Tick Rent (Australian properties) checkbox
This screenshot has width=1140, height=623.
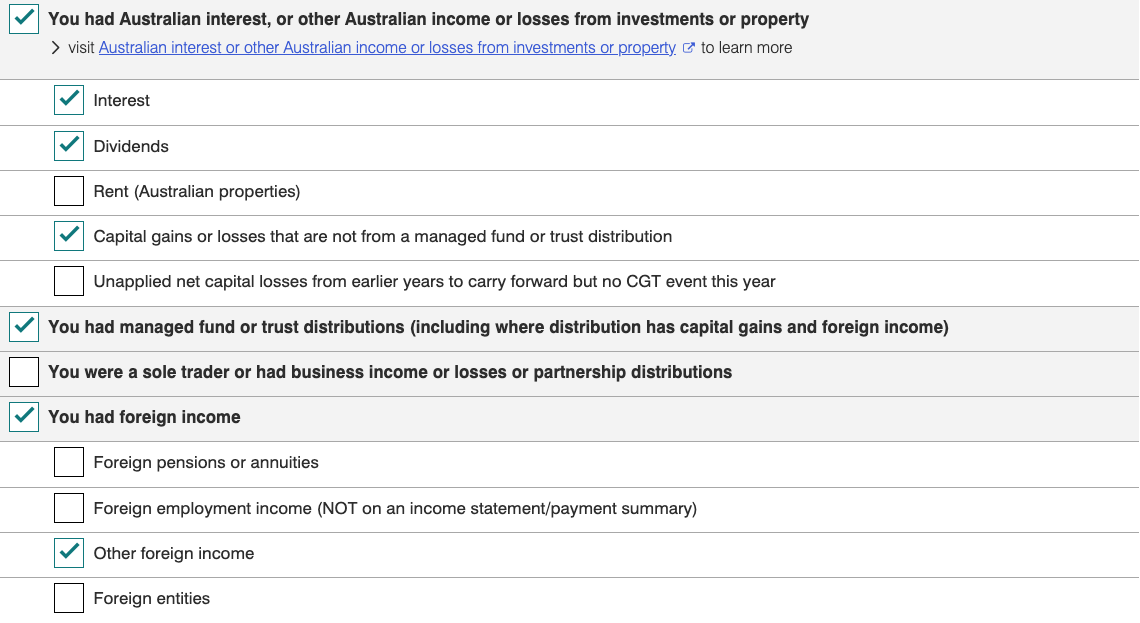tap(69, 191)
